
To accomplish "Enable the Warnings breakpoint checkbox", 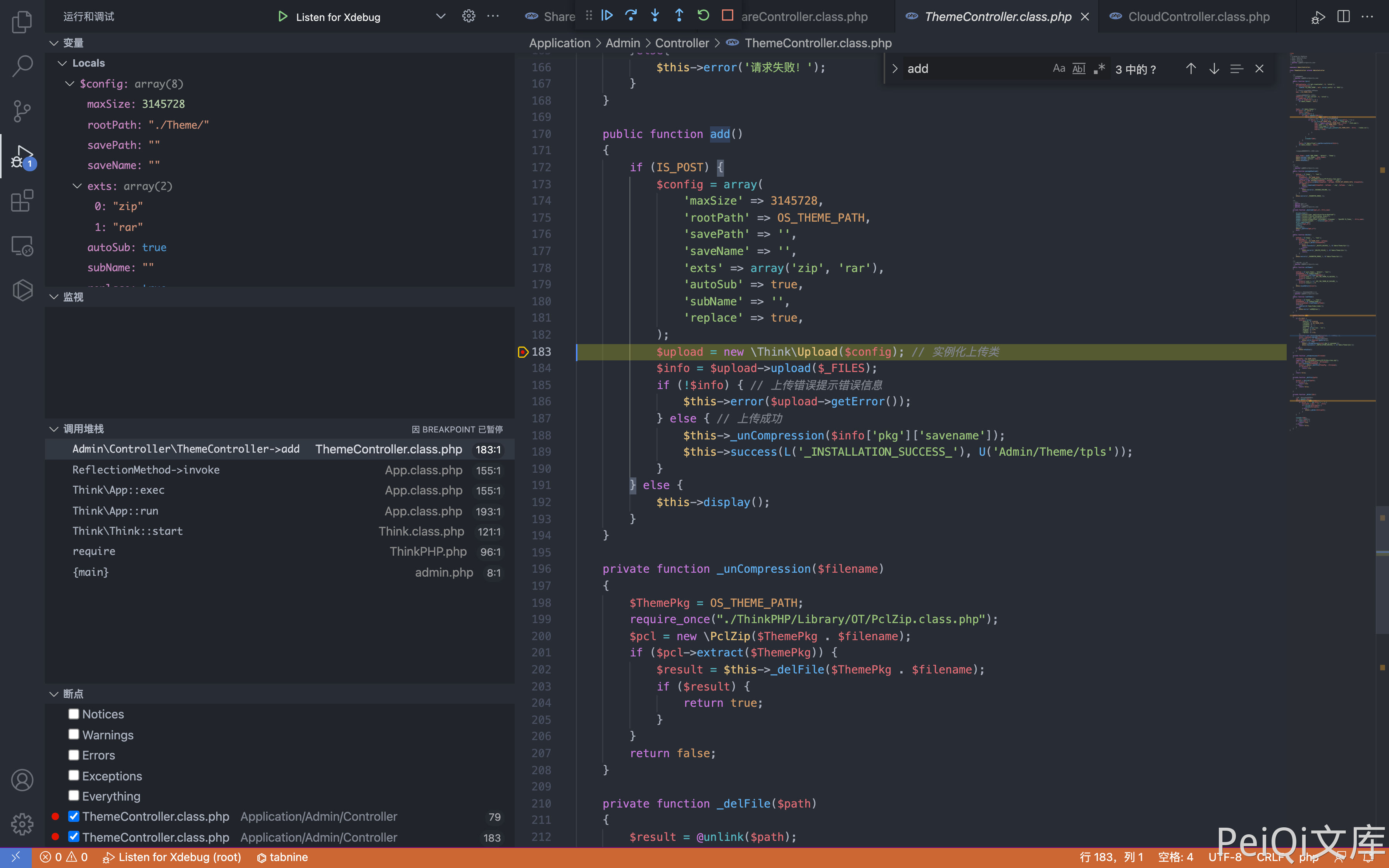I will click(x=74, y=734).
